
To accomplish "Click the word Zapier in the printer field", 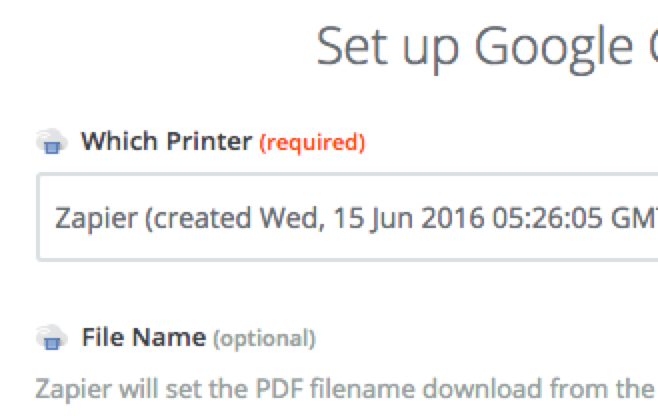I will click(96, 219).
